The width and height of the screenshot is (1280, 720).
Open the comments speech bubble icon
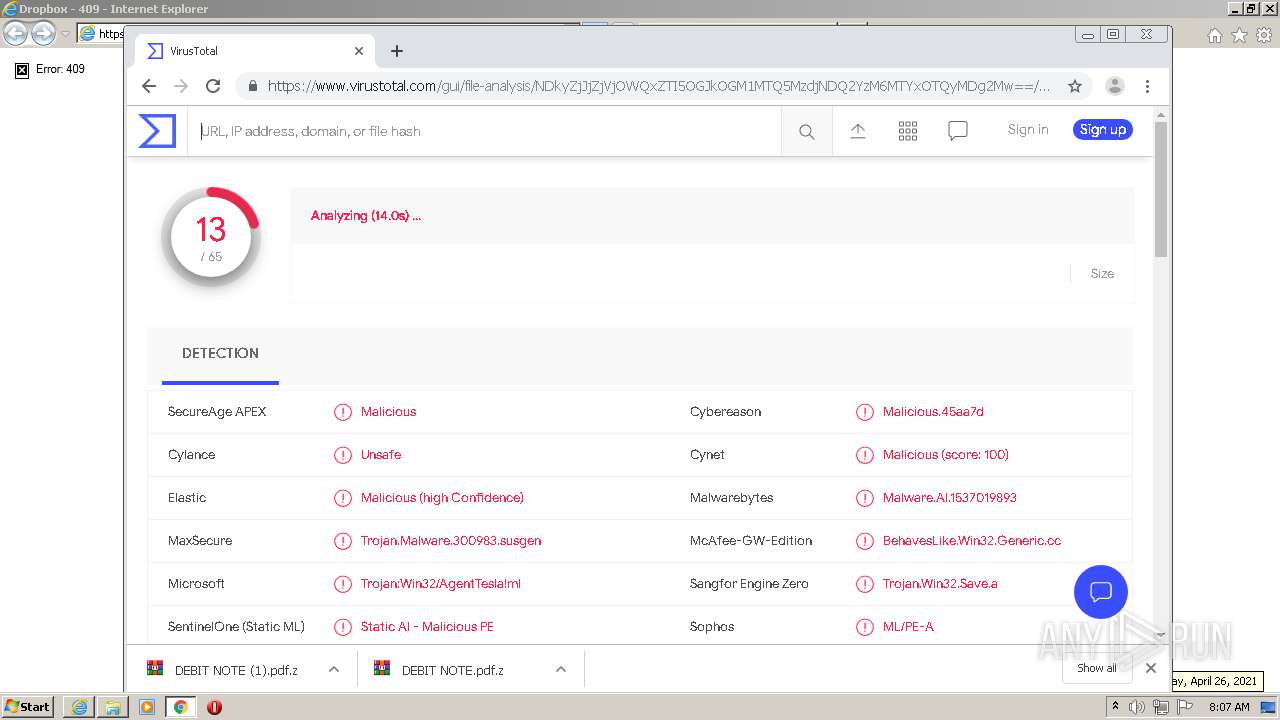958,131
